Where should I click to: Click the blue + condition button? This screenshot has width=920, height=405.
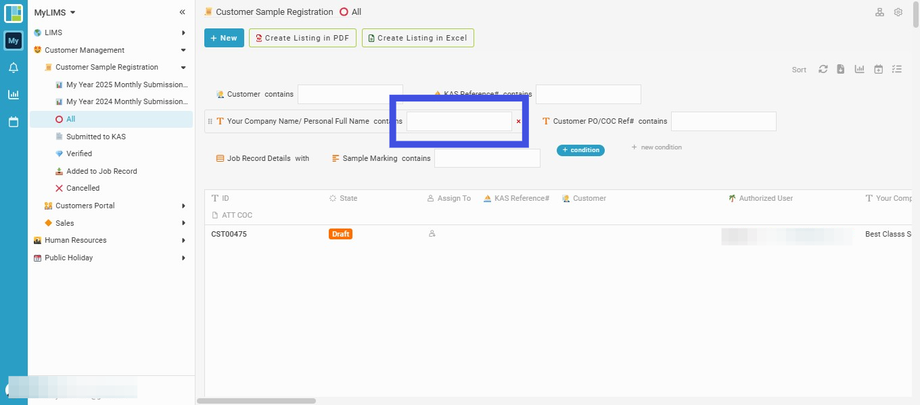580,150
